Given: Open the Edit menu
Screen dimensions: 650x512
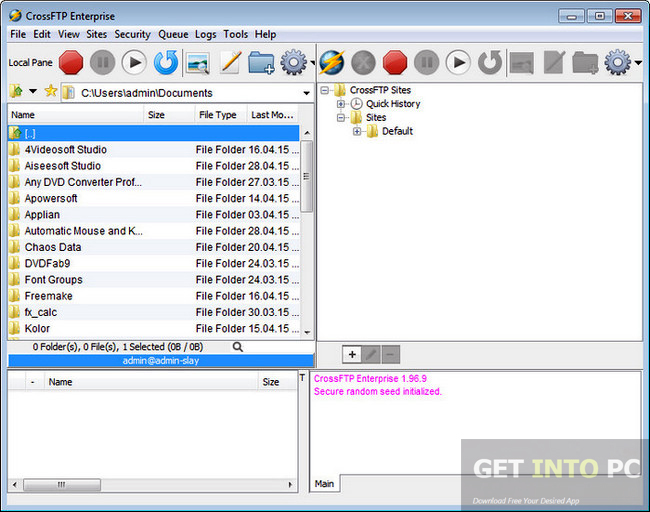Looking at the screenshot, I should [42, 34].
